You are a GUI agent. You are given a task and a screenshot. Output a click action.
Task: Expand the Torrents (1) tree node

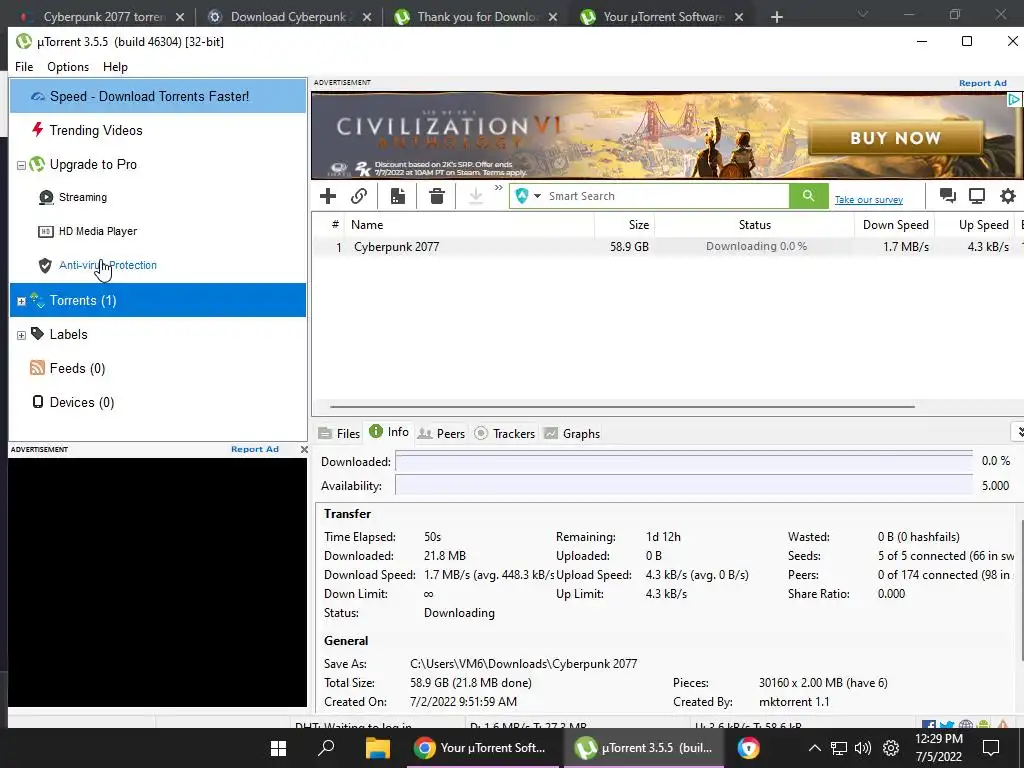click(21, 301)
